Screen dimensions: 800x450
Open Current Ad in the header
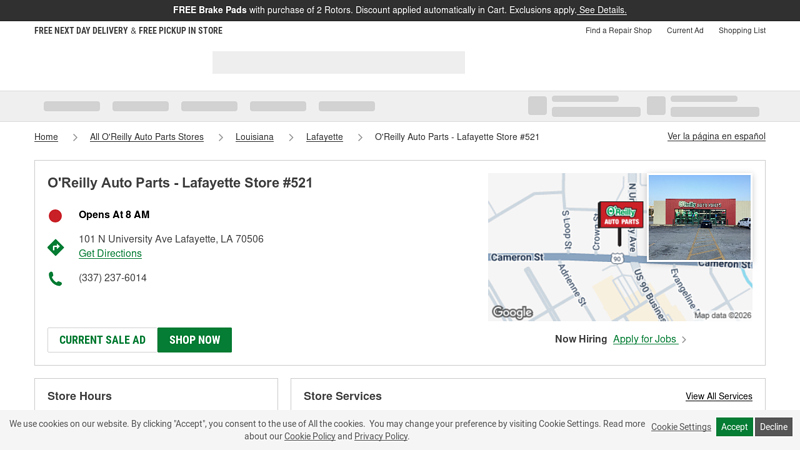pyautogui.click(x=685, y=31)
